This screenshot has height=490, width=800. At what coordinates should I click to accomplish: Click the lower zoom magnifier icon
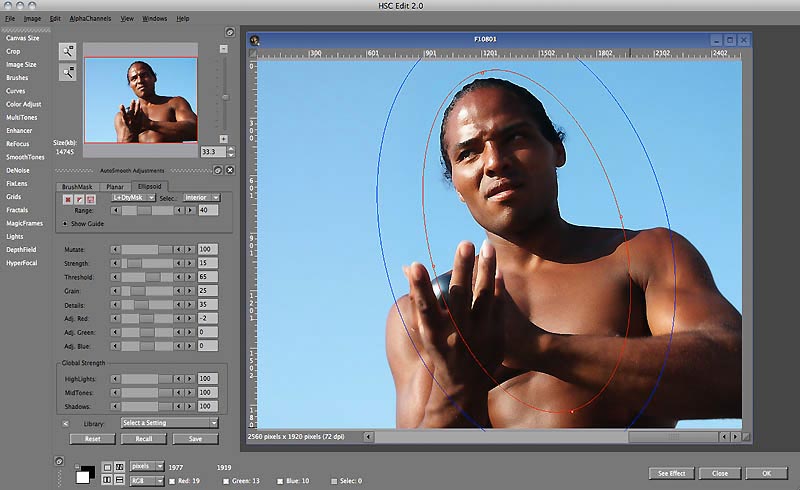coord(67,72)
